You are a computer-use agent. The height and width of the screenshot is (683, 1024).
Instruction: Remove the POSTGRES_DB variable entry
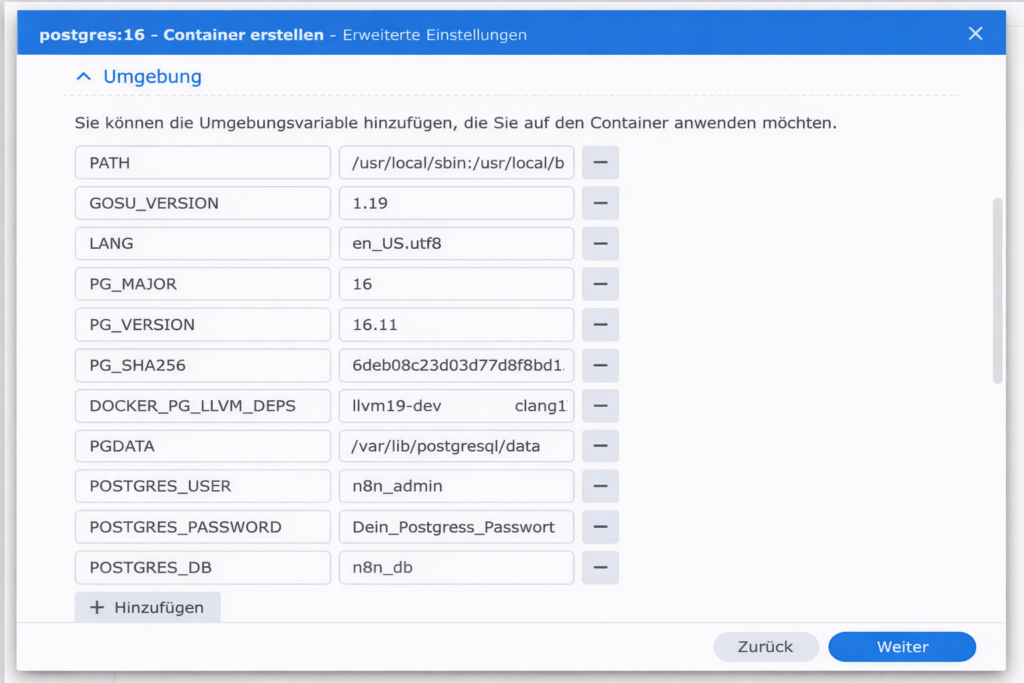click(600, 567)
